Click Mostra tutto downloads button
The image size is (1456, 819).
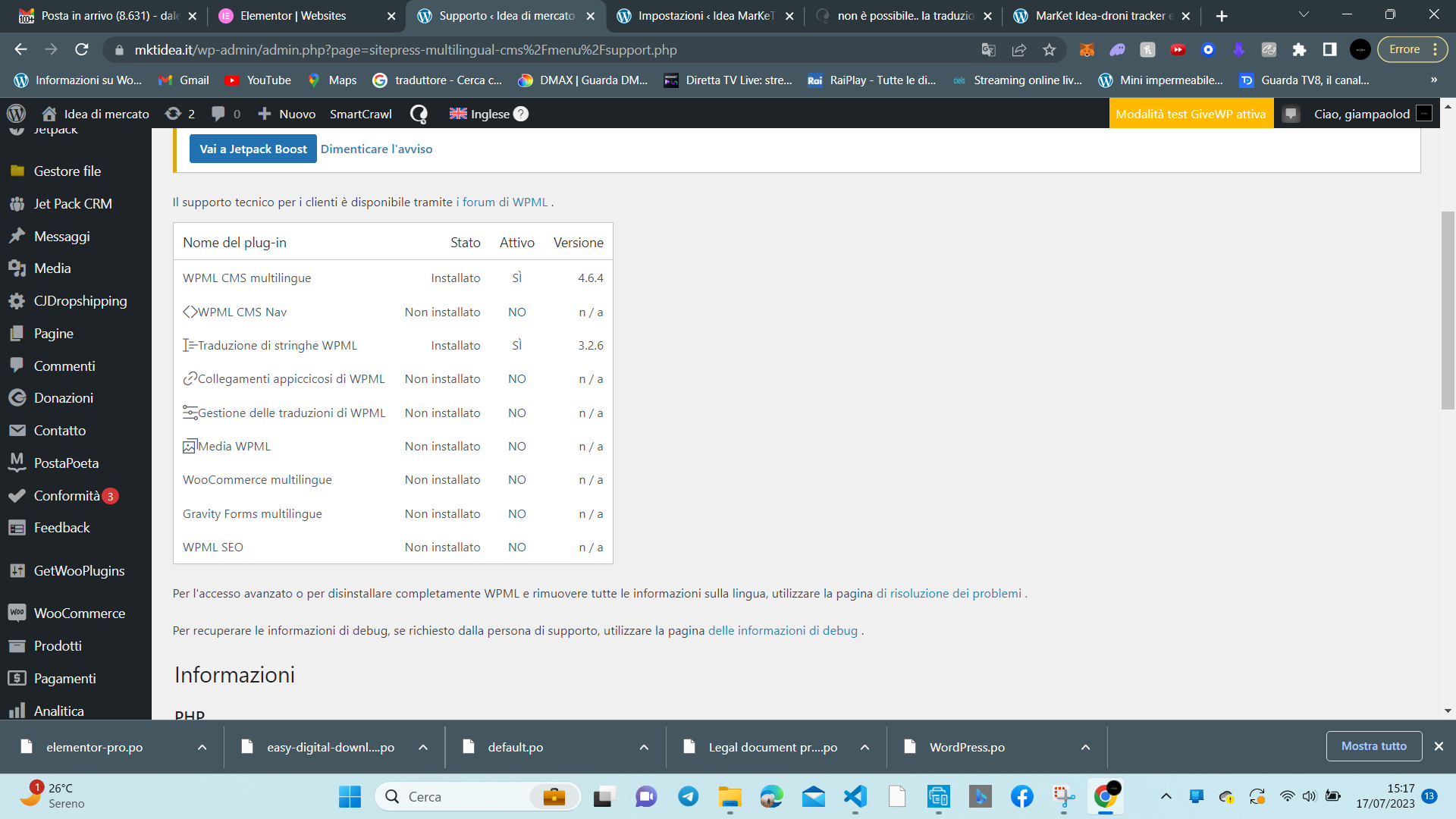coord(1374,746)
